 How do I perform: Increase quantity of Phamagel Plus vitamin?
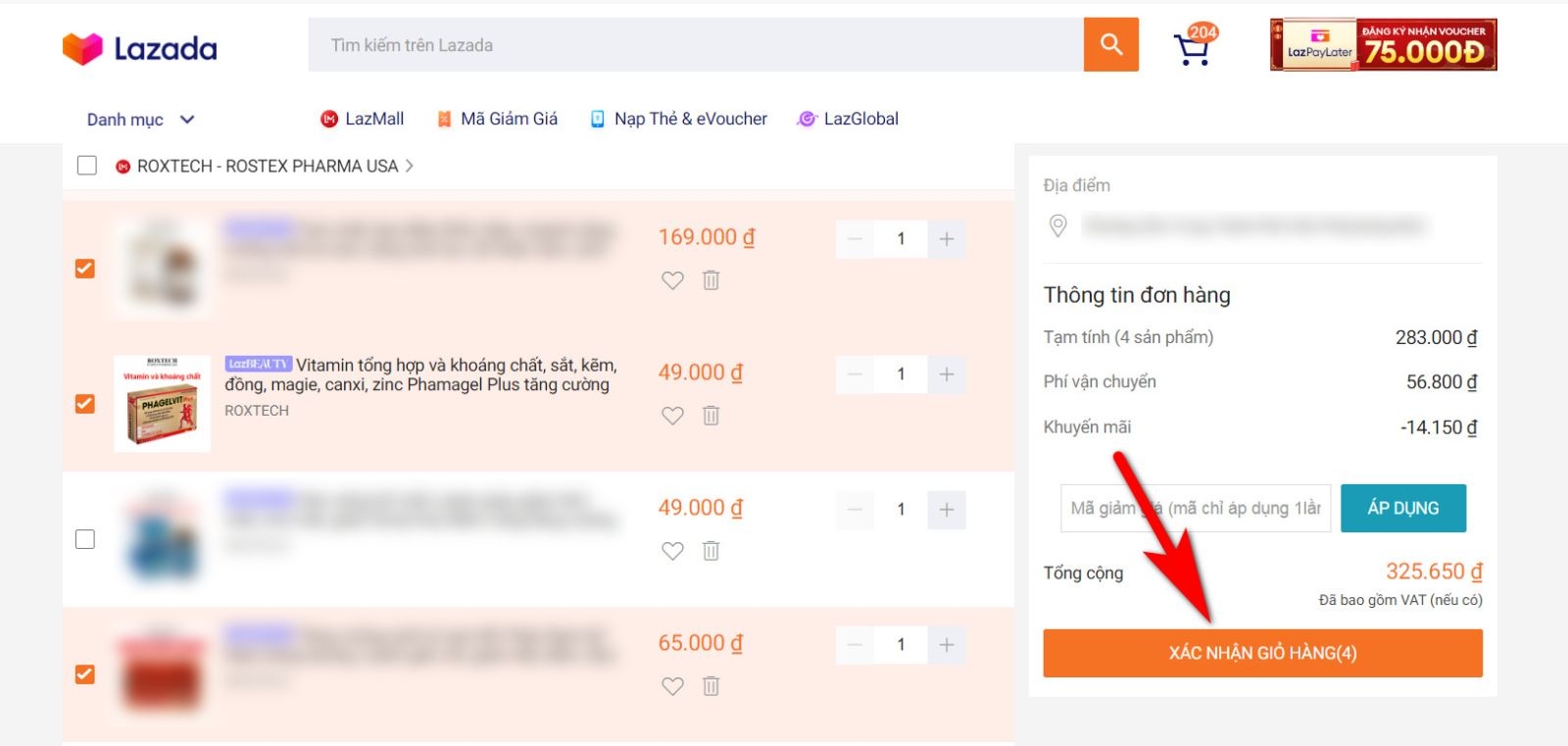pos(947,374)
